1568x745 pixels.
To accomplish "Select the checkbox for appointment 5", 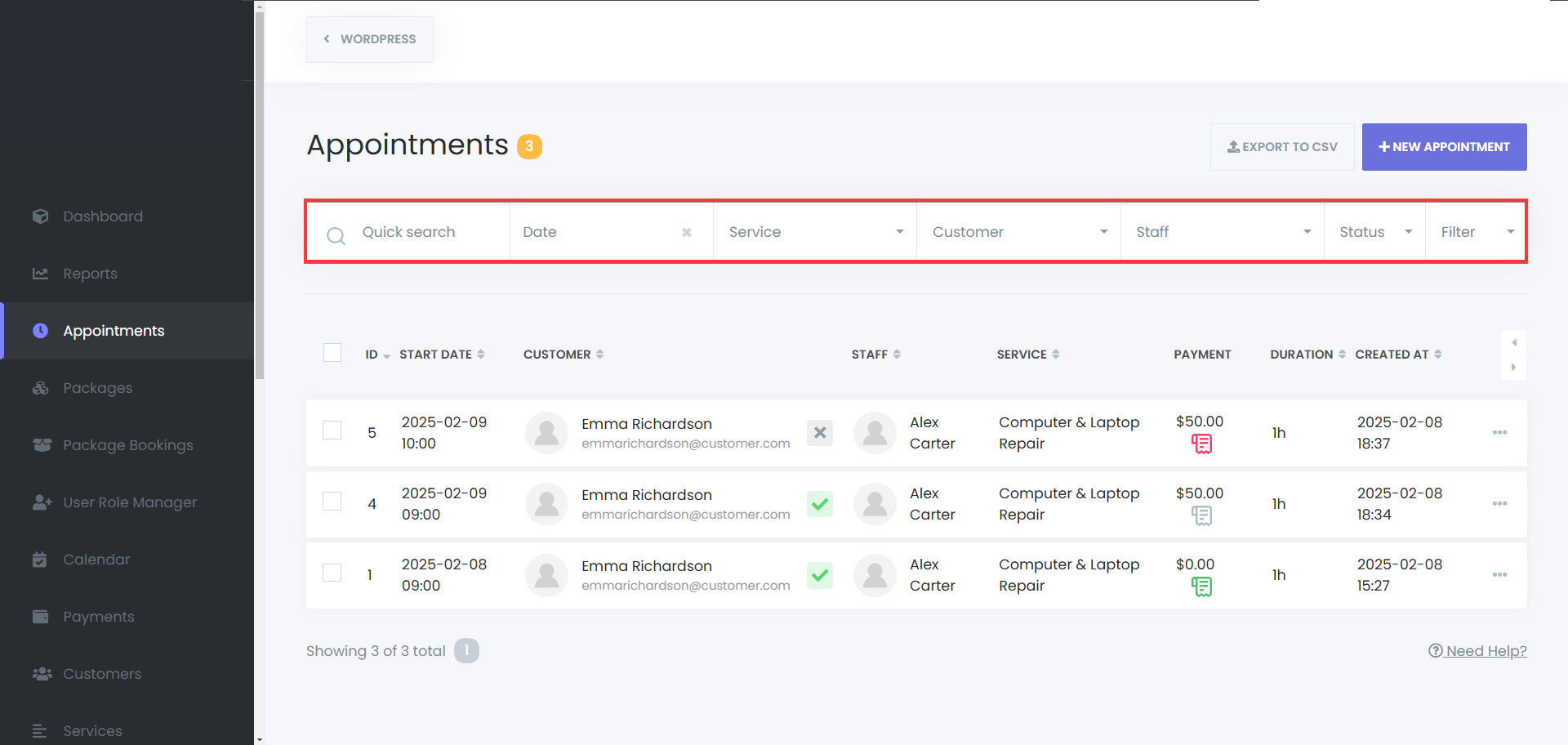I will pyautogui.click(x=332, y=430).
